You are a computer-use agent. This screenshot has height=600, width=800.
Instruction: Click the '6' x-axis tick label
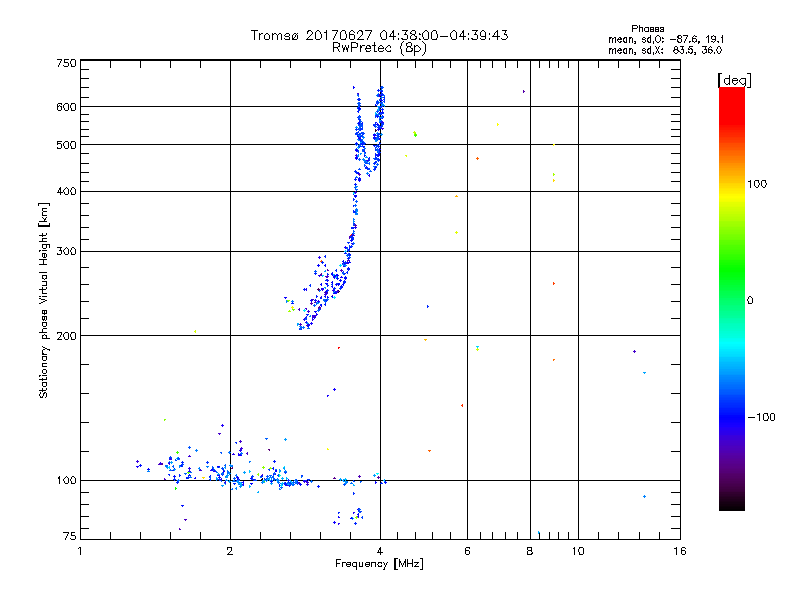tap(467, 551)
